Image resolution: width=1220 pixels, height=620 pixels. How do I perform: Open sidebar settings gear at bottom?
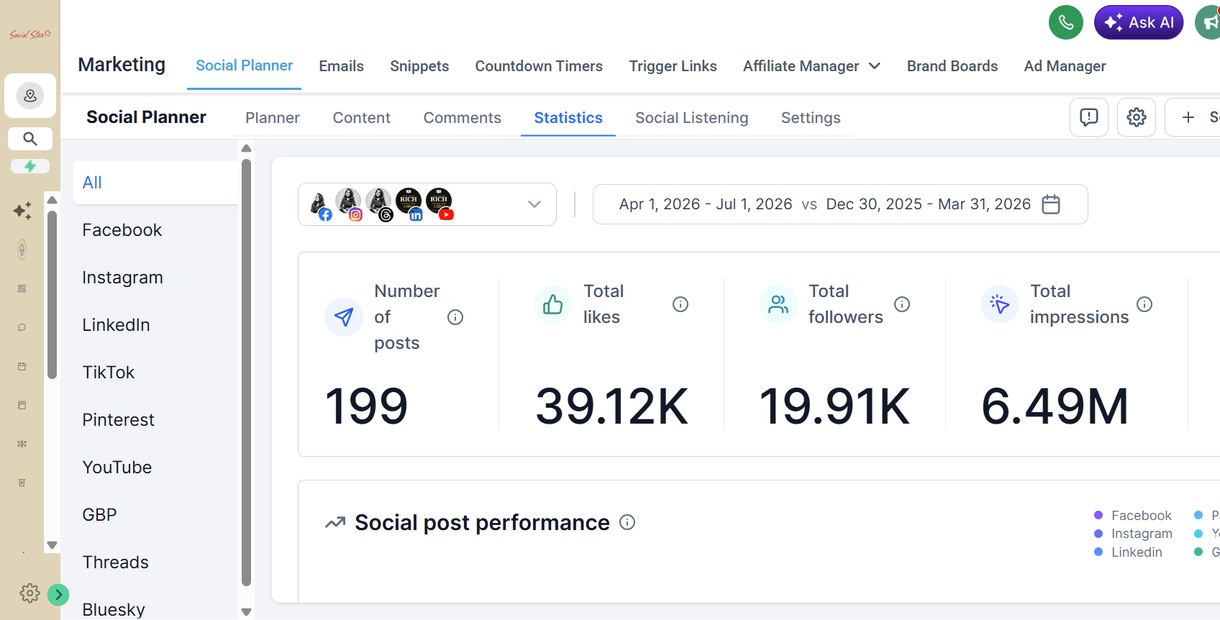30,593
